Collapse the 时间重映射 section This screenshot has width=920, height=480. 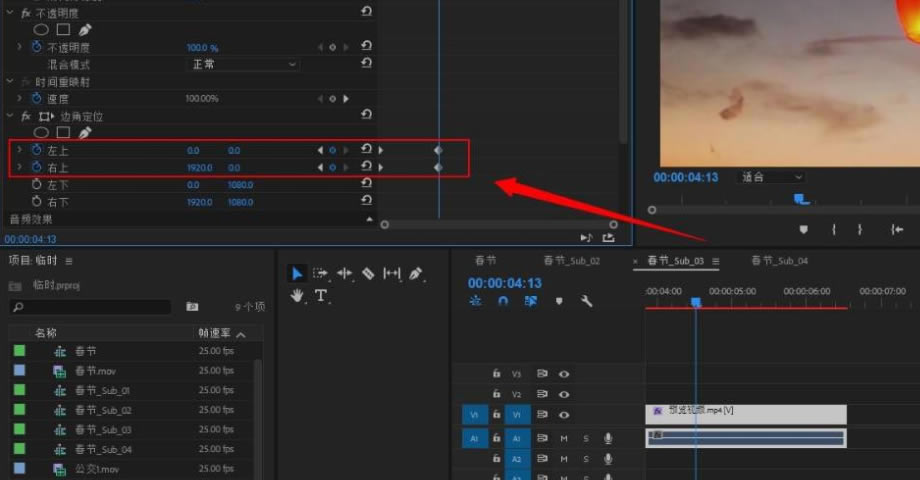click(x=10, y=81)
